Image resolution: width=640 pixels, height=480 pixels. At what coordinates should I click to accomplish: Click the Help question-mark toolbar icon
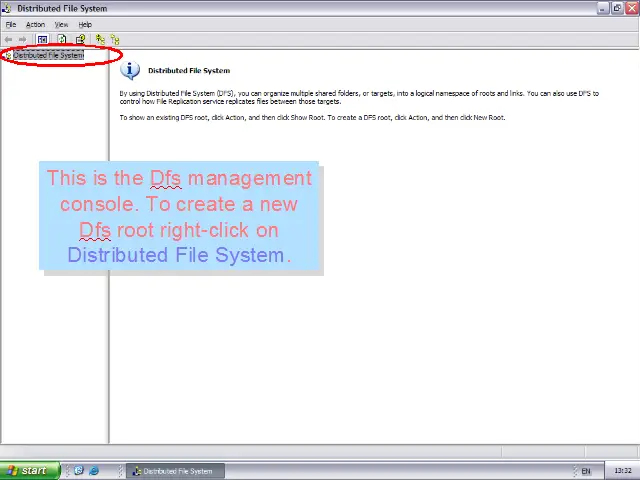point(80,39)
